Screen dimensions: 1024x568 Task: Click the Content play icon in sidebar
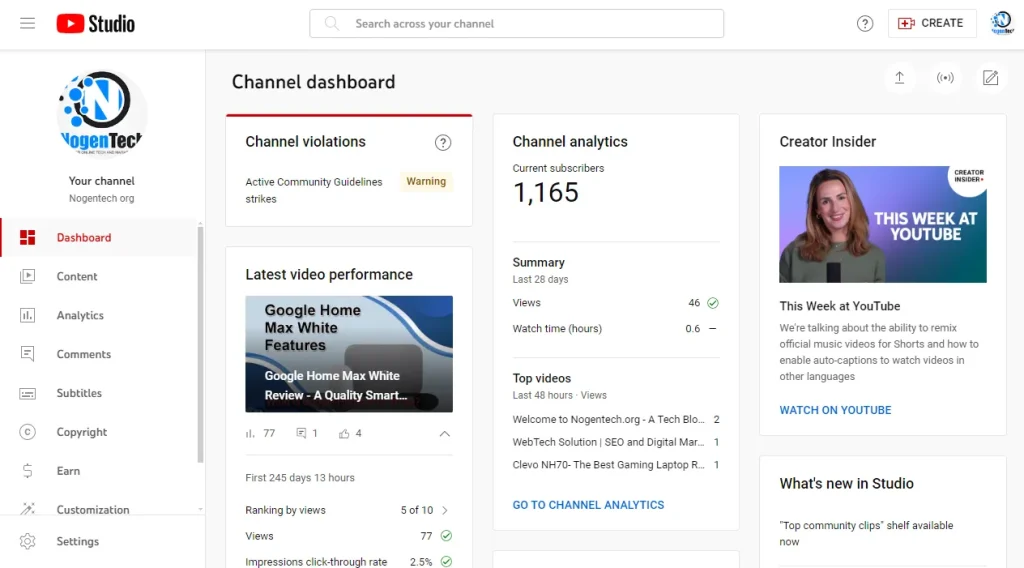point(27,276)
